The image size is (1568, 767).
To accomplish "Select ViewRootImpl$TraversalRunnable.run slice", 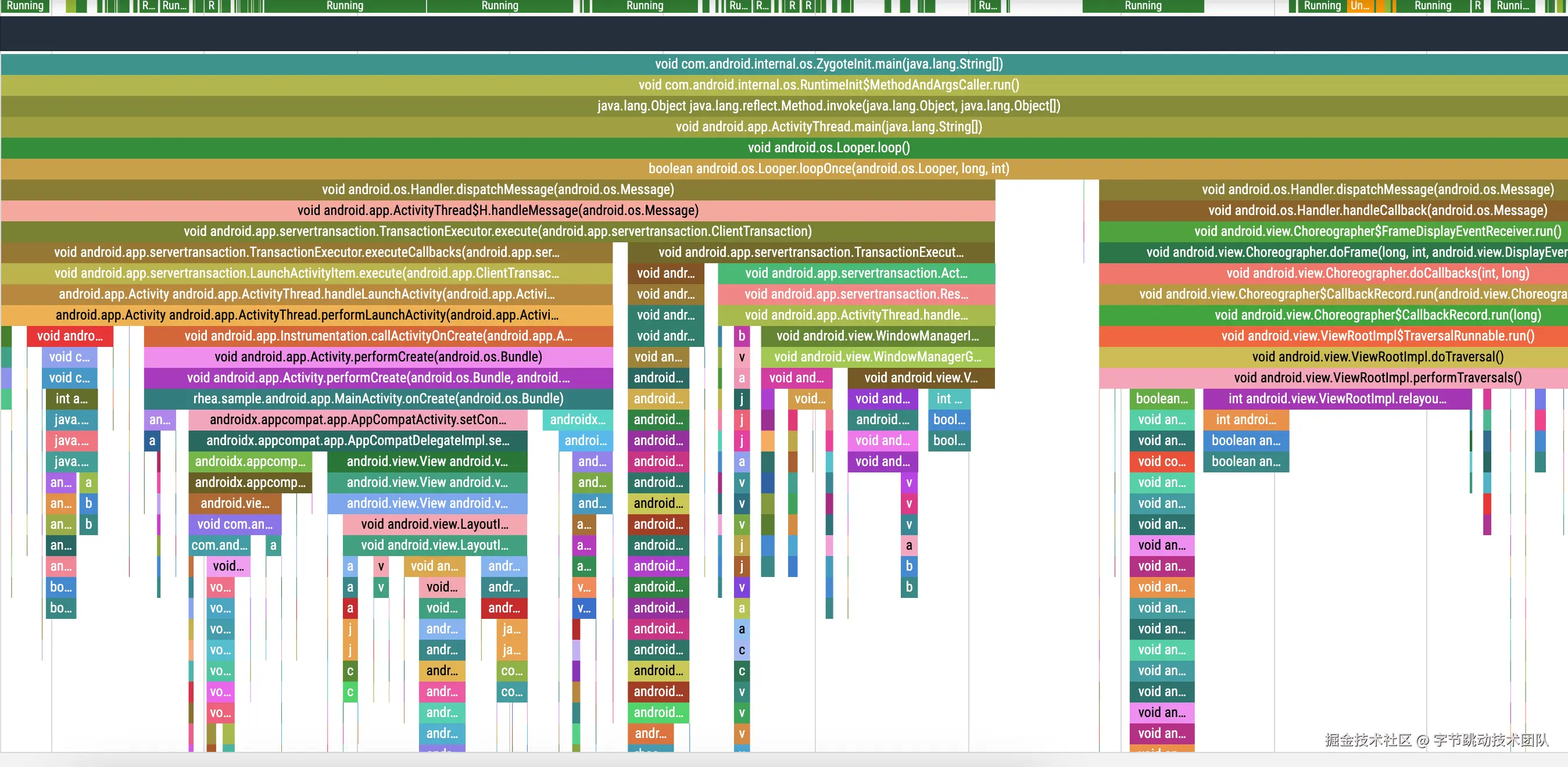I will (x=1377, y=336).
